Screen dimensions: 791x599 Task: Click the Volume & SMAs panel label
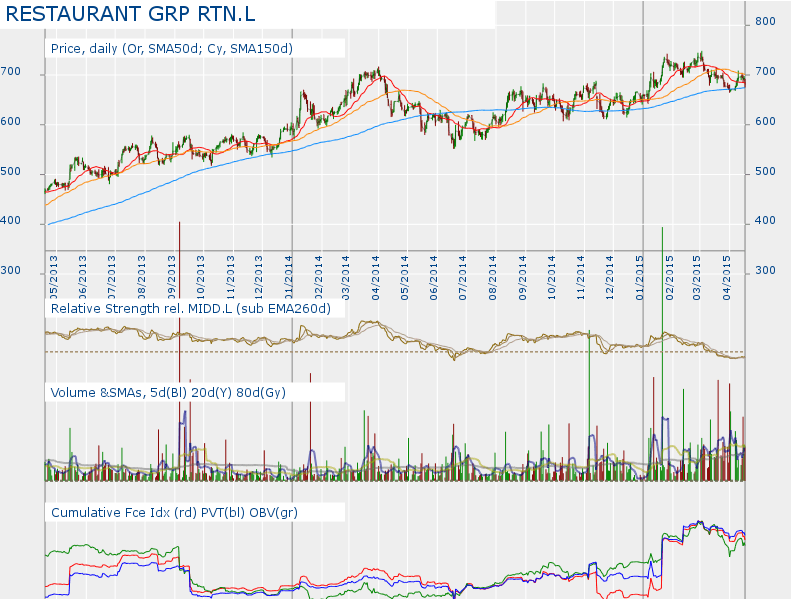[x=168, y=393]
